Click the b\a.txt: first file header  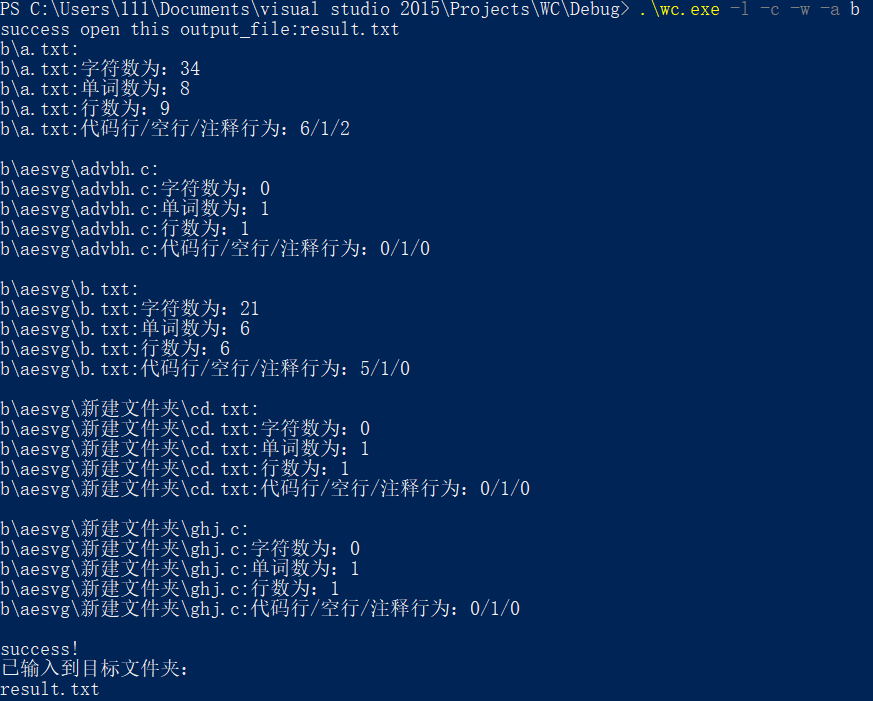coord(40,49)
